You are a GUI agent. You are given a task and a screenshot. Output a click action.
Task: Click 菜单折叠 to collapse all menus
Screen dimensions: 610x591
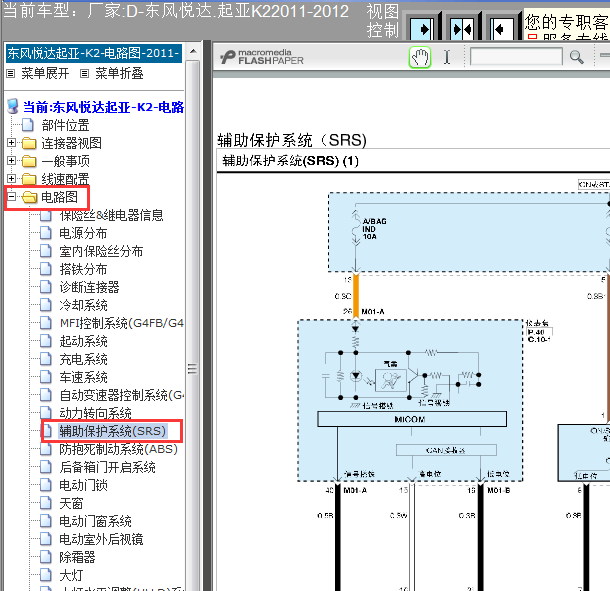(x=119, y=73)
